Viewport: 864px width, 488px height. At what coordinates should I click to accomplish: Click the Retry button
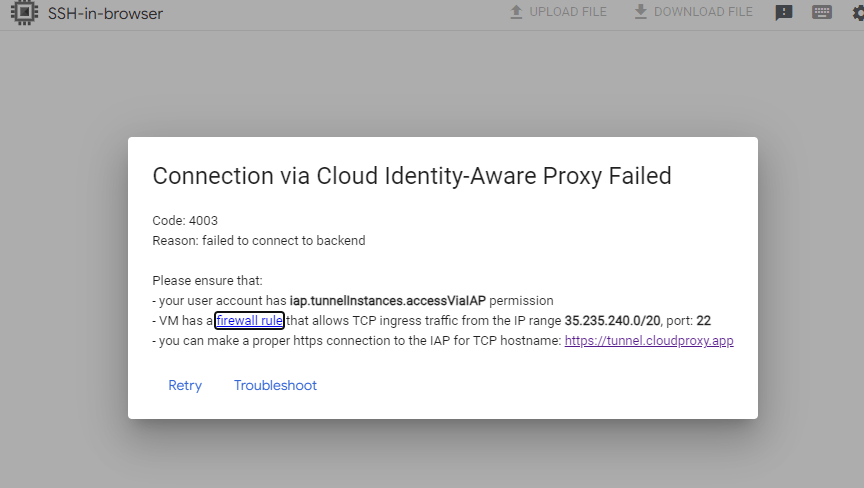(x=185, y=386)
